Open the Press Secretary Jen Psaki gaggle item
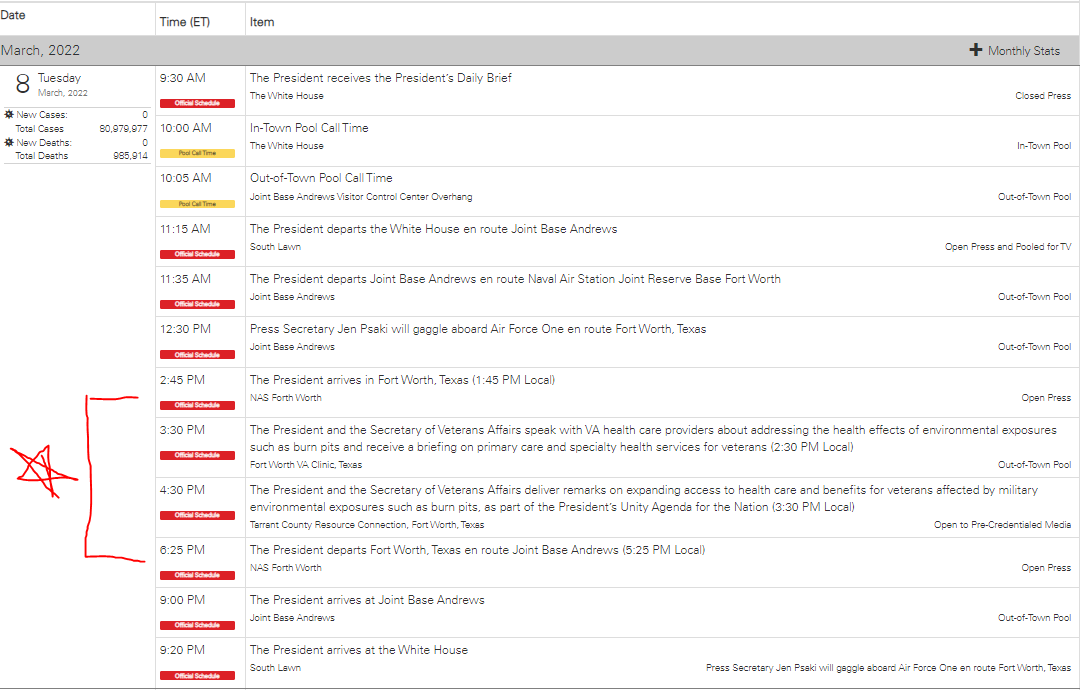This screenshot has width=1080, height=690. tap(477, 329)
